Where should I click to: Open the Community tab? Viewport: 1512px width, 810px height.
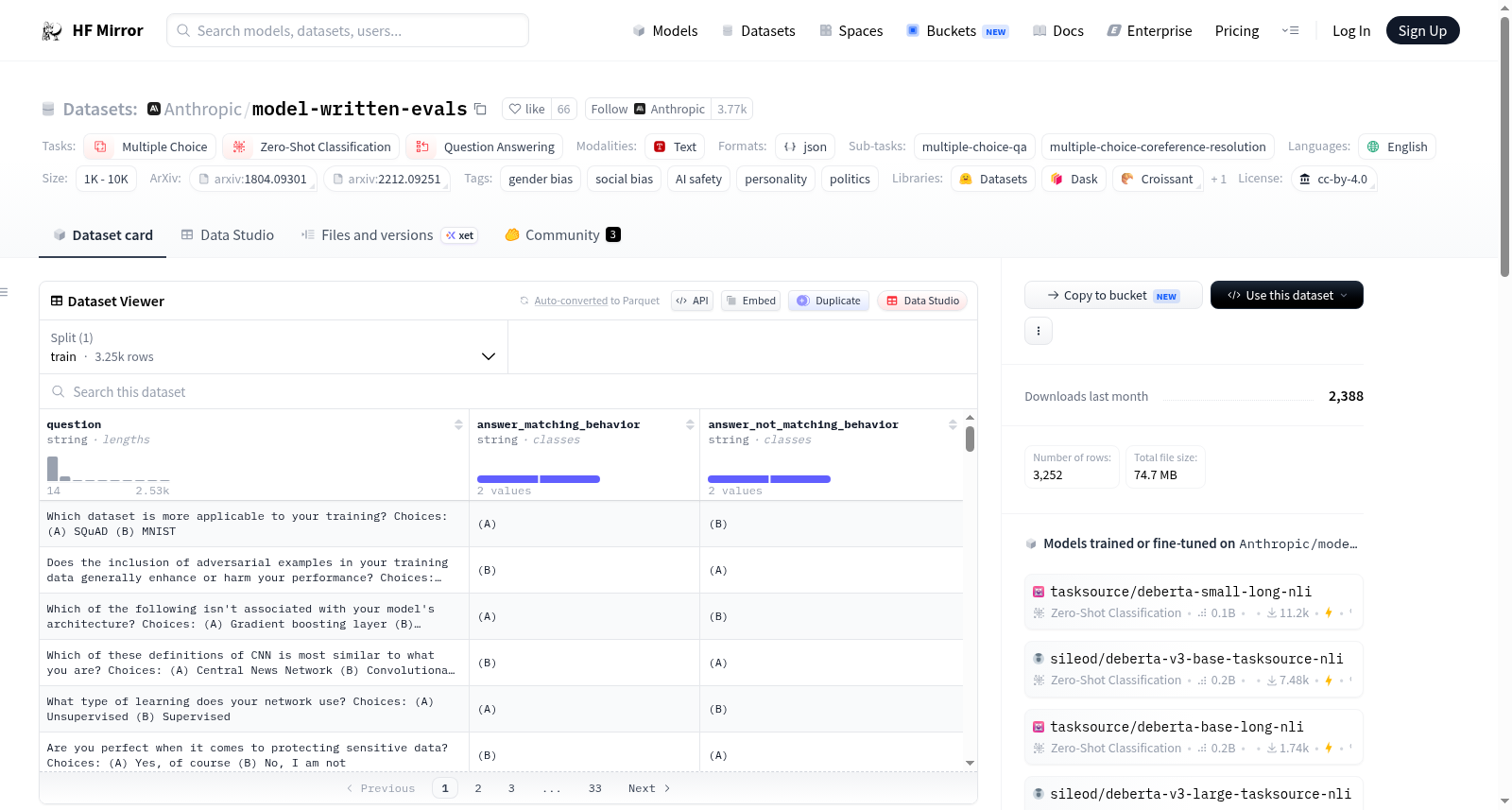pos(562,235)
